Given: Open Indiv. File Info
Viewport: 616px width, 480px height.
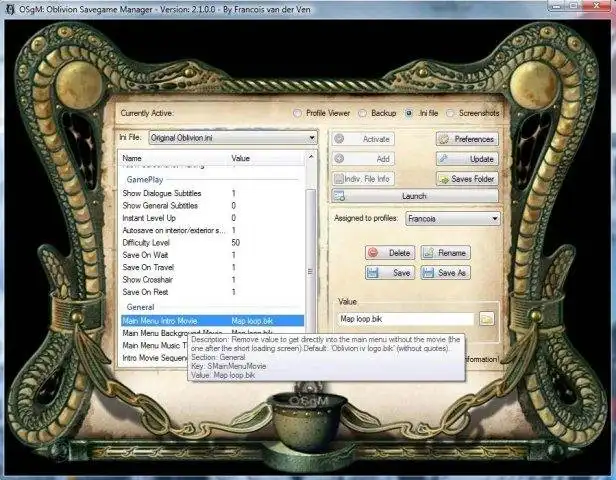Looking at the screenshot, I should coord(363,179).
